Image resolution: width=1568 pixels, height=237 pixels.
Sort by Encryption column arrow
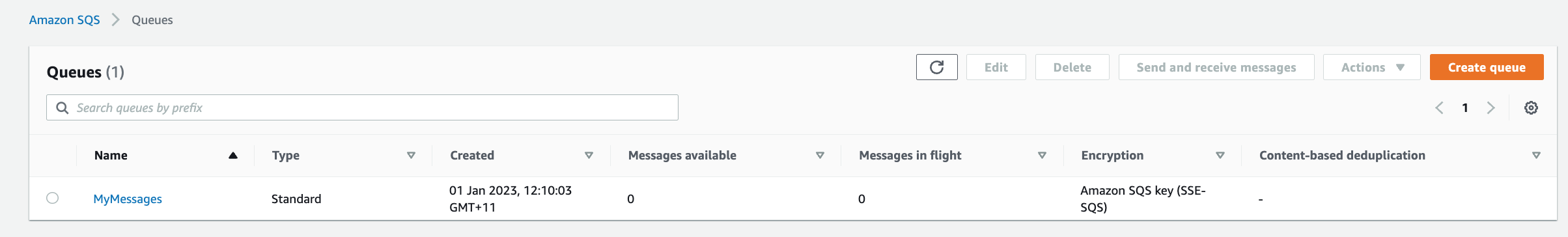[1220, 156]
